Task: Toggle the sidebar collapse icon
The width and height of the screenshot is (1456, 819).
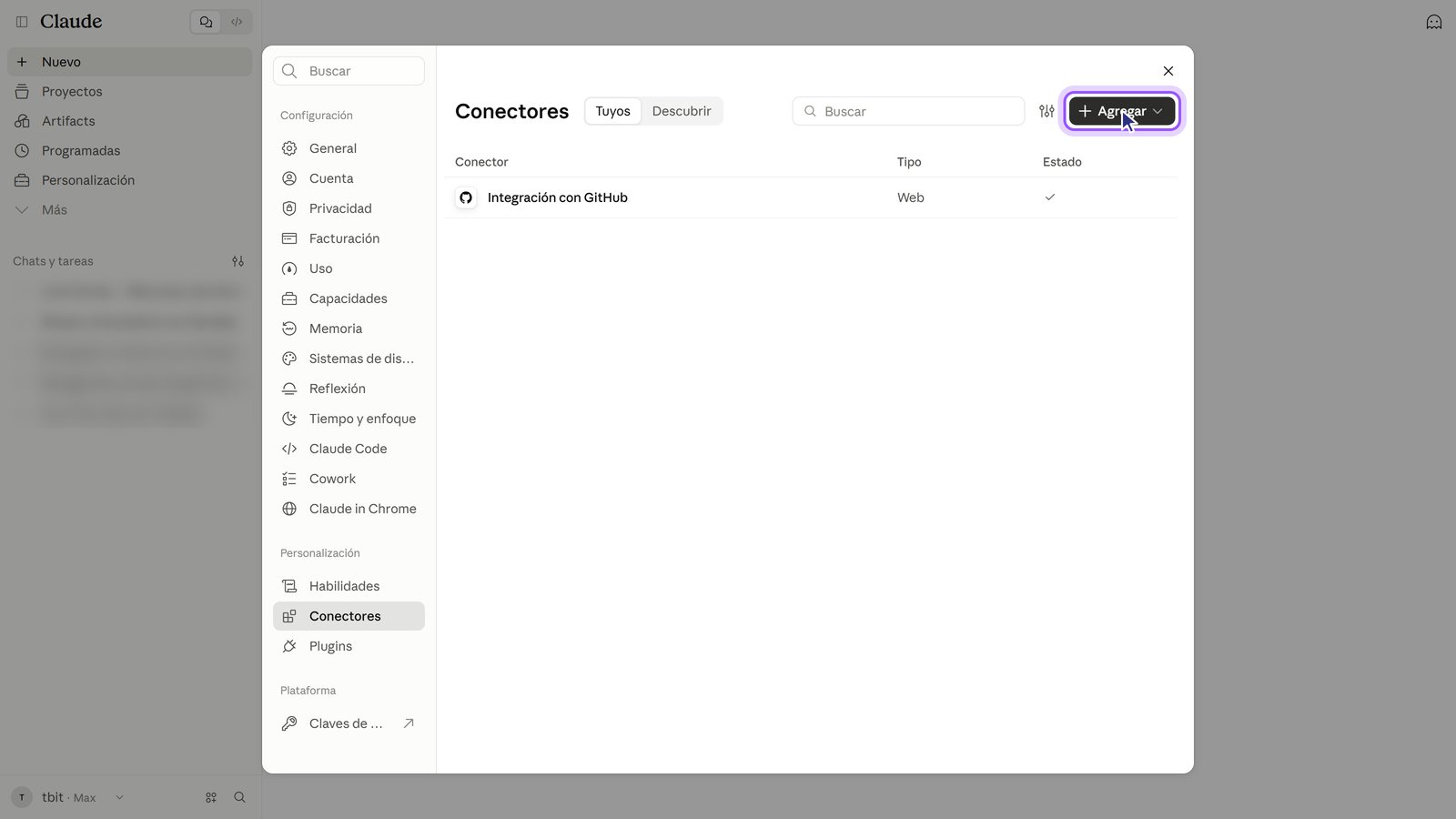Action: pos(22,22)
